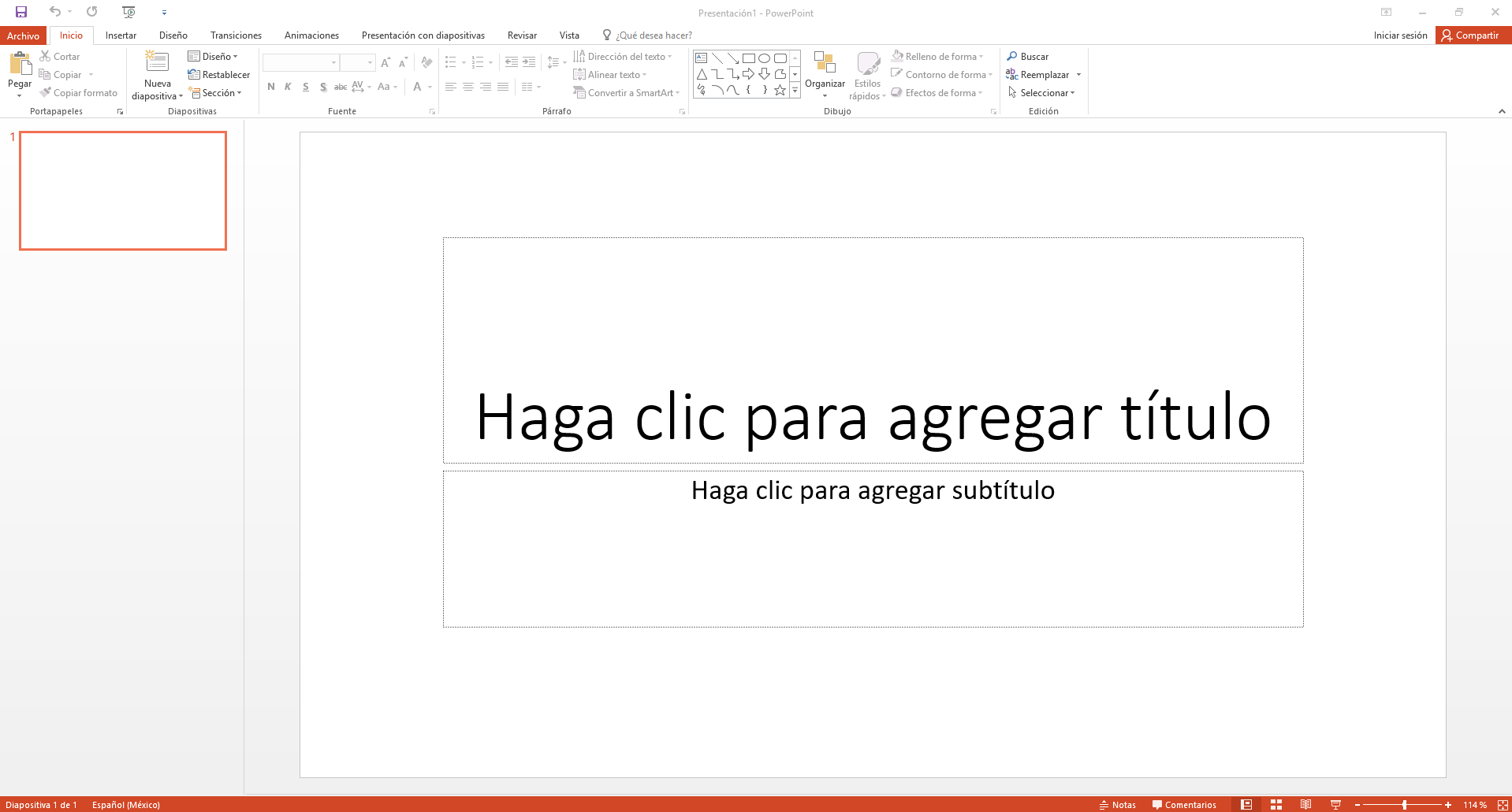Start slideshow from status bar icon

(x=1335, y=805)
